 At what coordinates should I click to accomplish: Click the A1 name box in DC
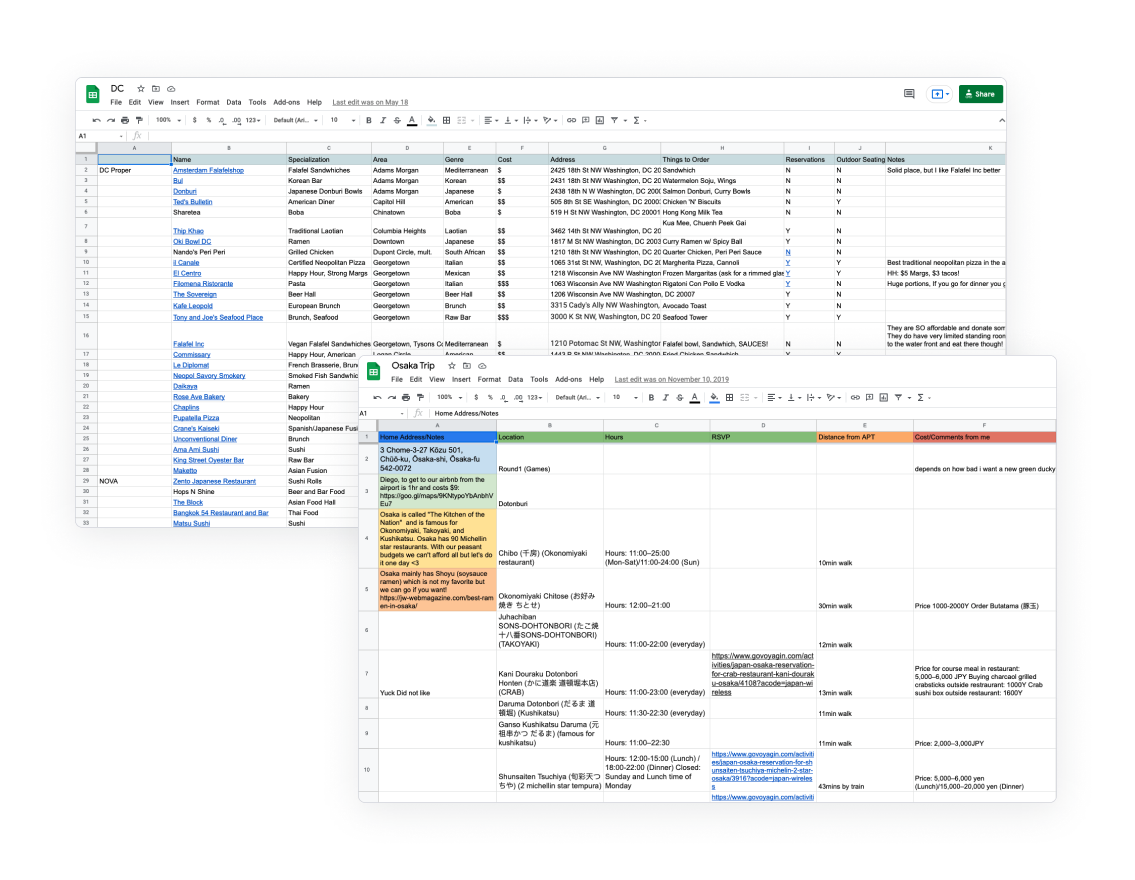[x=100, y=136]
